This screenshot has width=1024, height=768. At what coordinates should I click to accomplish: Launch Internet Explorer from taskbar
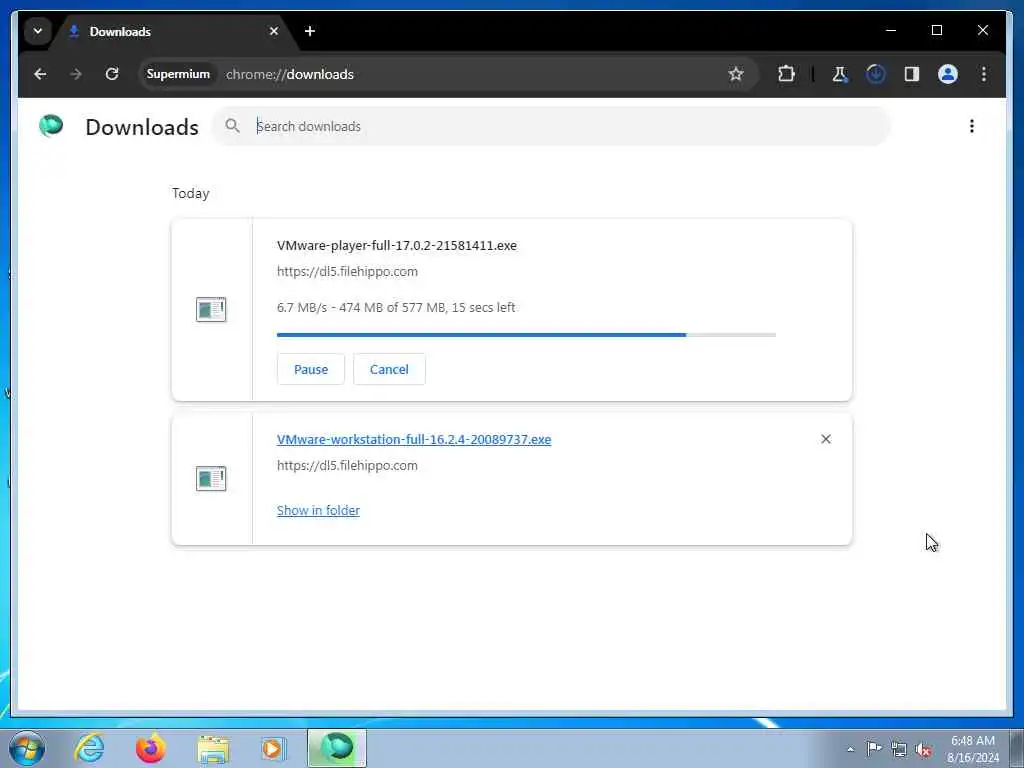click(89, 748)
